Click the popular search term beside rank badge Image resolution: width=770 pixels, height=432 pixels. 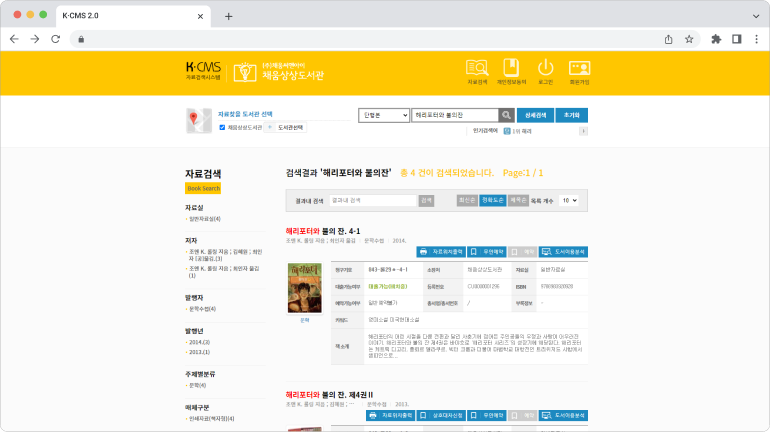(522, 131)
